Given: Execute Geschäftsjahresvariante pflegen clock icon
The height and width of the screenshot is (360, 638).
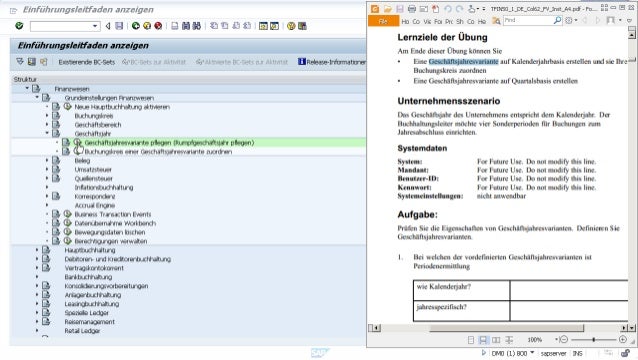Looking at the screenshot, I should pos(77,142).
